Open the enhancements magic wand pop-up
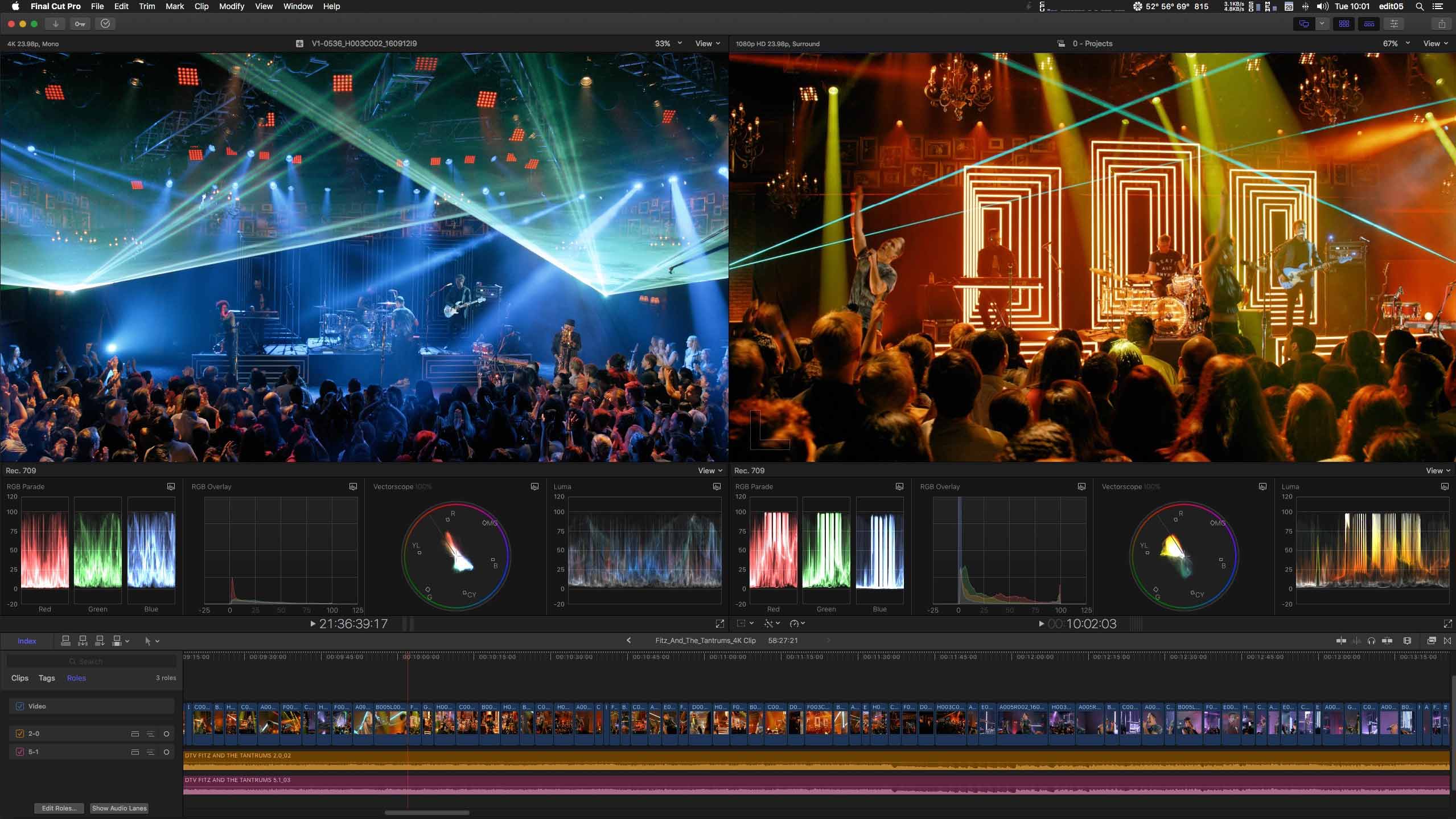This screenshot has width=1456, height=819. [x=772, y=624]
